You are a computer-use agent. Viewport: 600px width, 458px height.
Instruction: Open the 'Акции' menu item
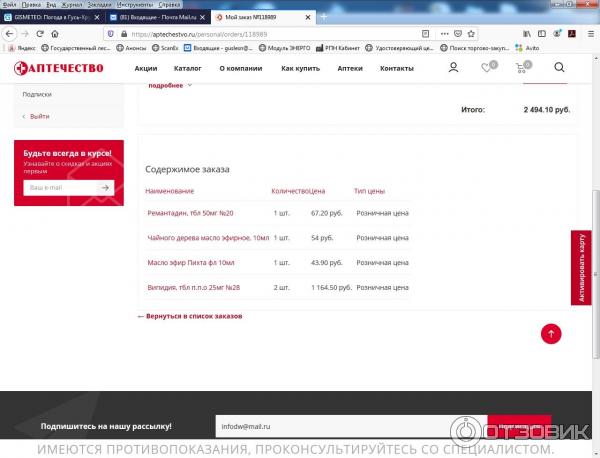(146, 68)
